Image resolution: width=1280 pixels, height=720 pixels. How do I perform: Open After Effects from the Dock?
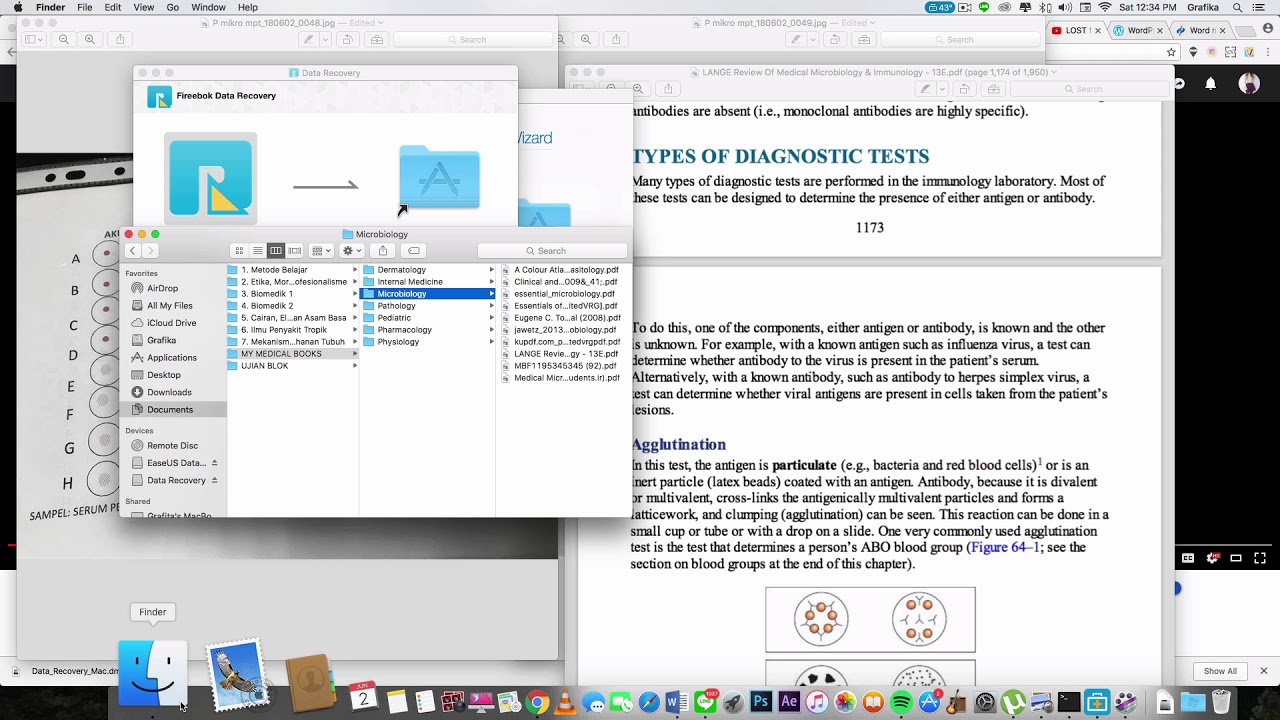(789, 703)
